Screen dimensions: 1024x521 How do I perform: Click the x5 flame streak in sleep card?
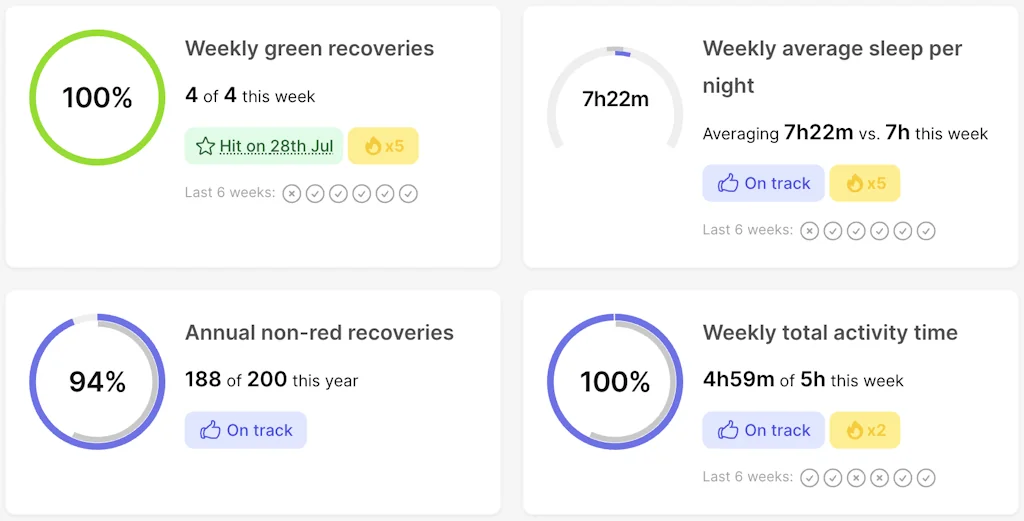[865, 183]
